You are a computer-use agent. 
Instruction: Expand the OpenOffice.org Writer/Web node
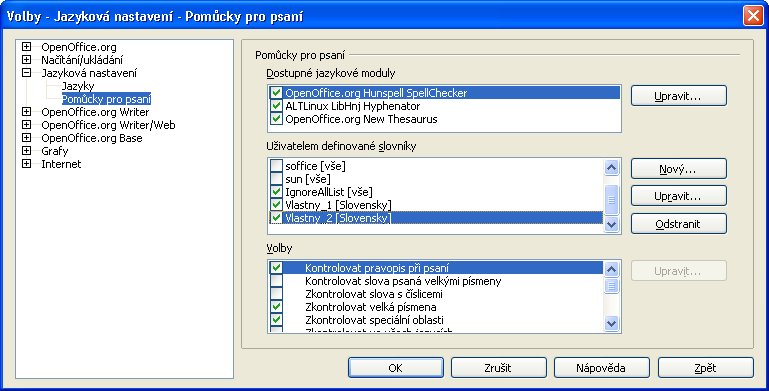[26, 125]
